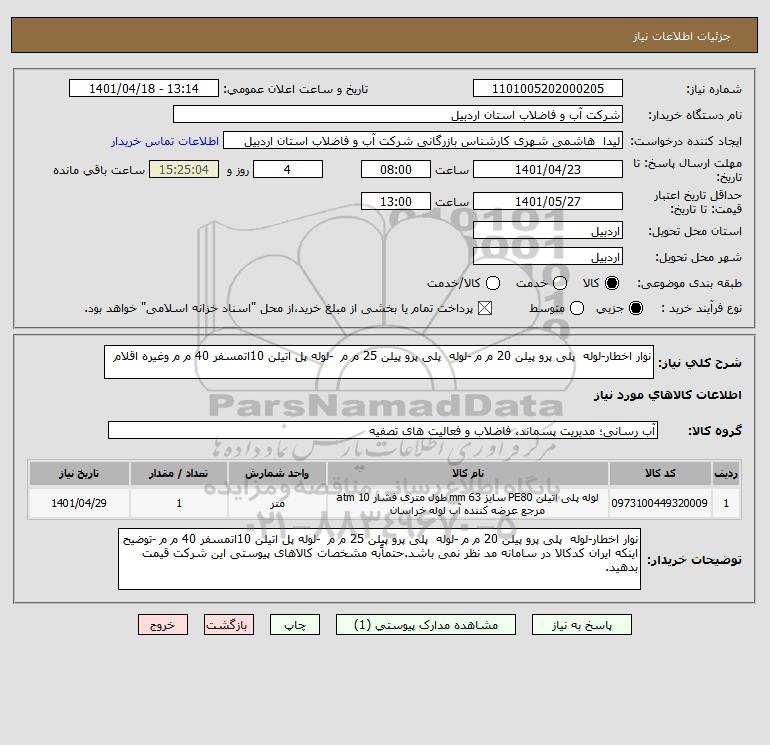Click the نام دستگاه خریدار field

[x=398, y=114]
